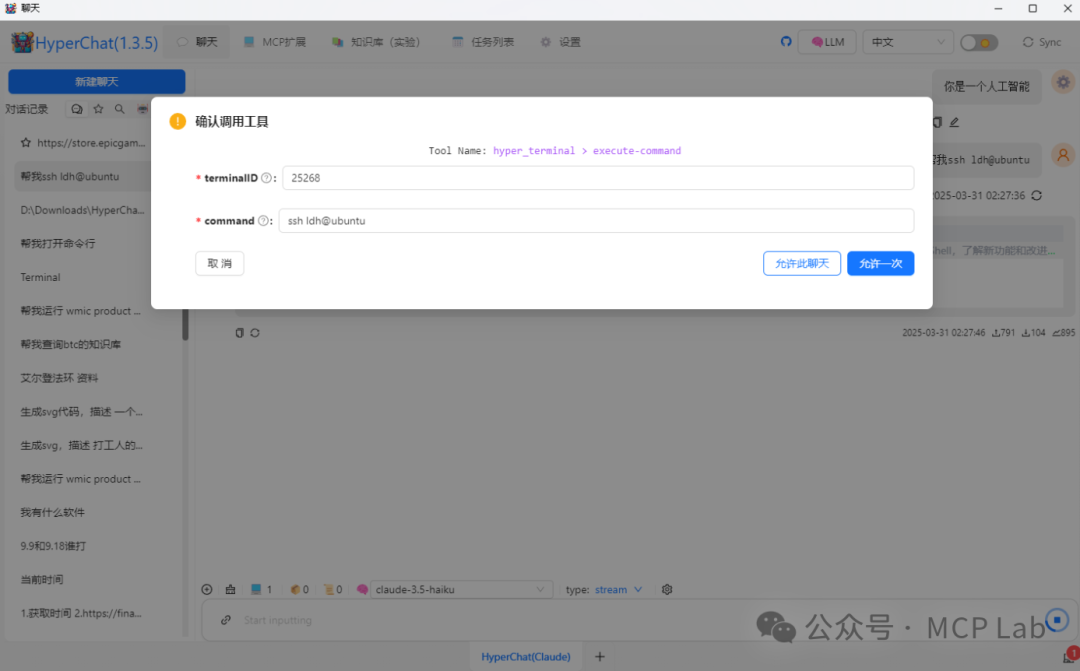Toggle the light/dark theme switch in the top bar
The image size is (1080, 671).
[x=978, y=42]
